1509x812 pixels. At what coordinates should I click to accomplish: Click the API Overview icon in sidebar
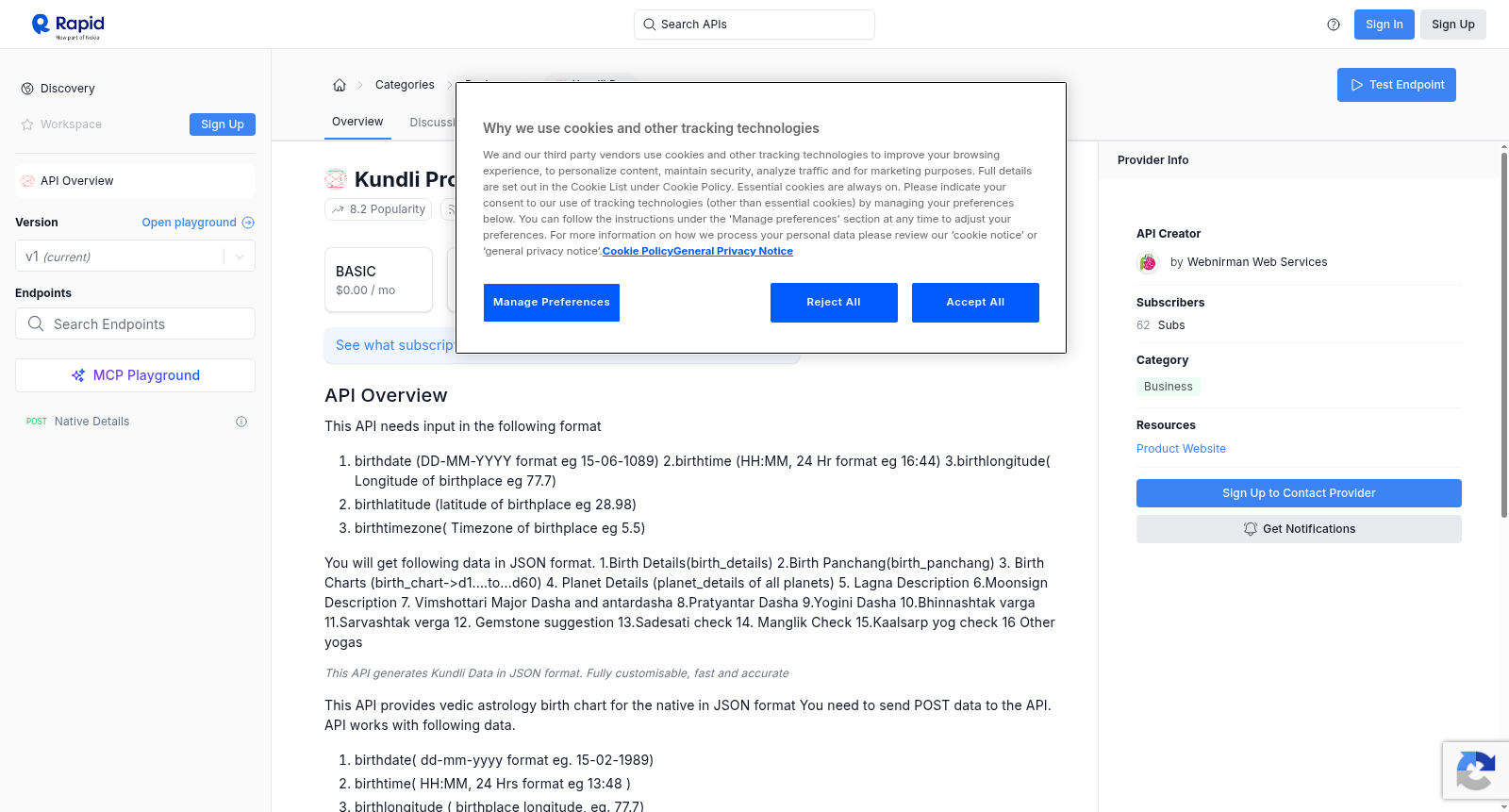(x=27, y=181)
